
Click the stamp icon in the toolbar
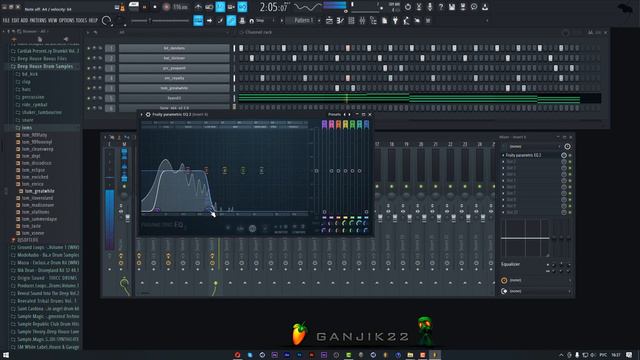(x=242, y=20)
